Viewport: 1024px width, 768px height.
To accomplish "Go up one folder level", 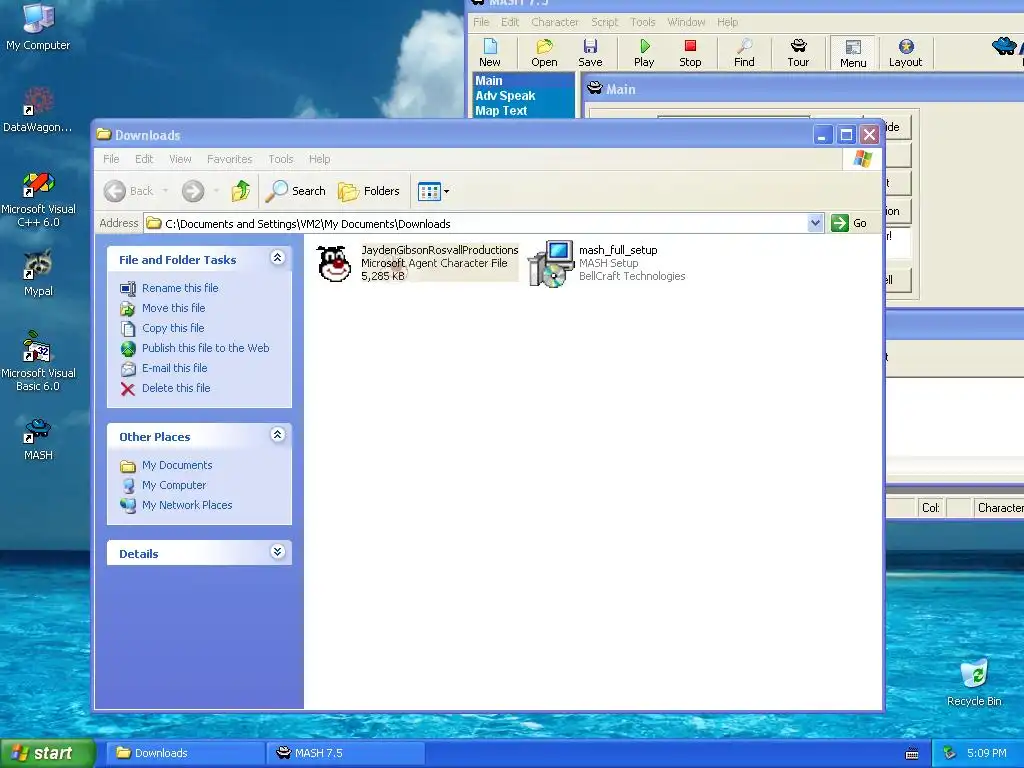I will click(240, 191).
